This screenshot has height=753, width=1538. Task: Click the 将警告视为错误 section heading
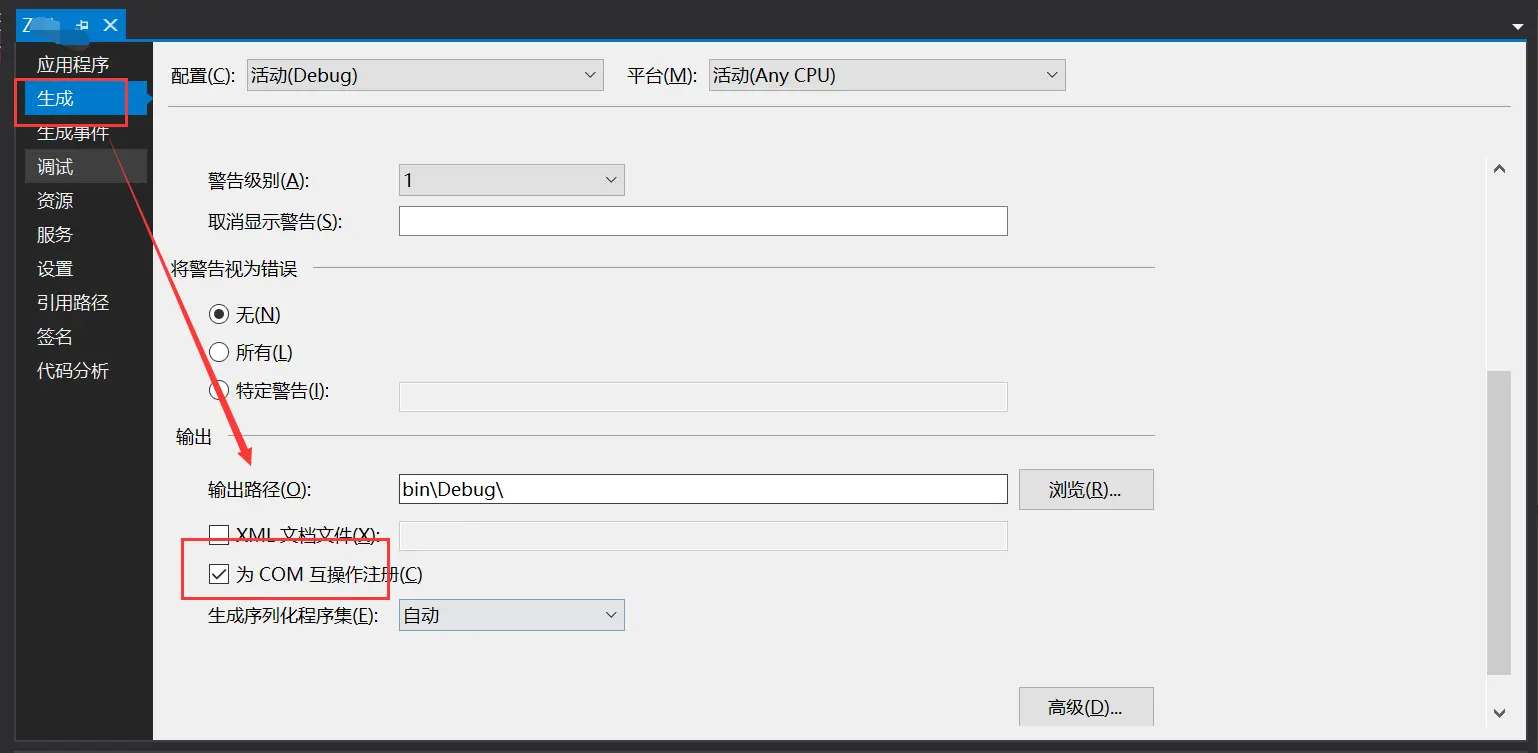click(234, 269)
